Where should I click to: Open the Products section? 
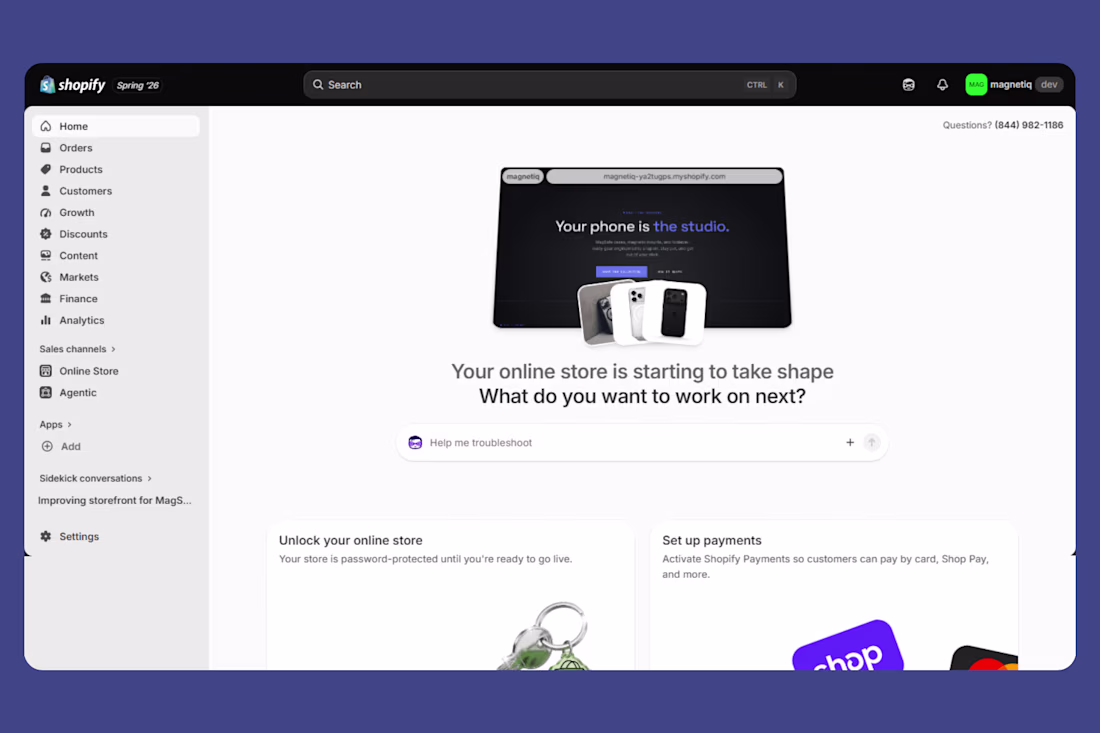81,169
